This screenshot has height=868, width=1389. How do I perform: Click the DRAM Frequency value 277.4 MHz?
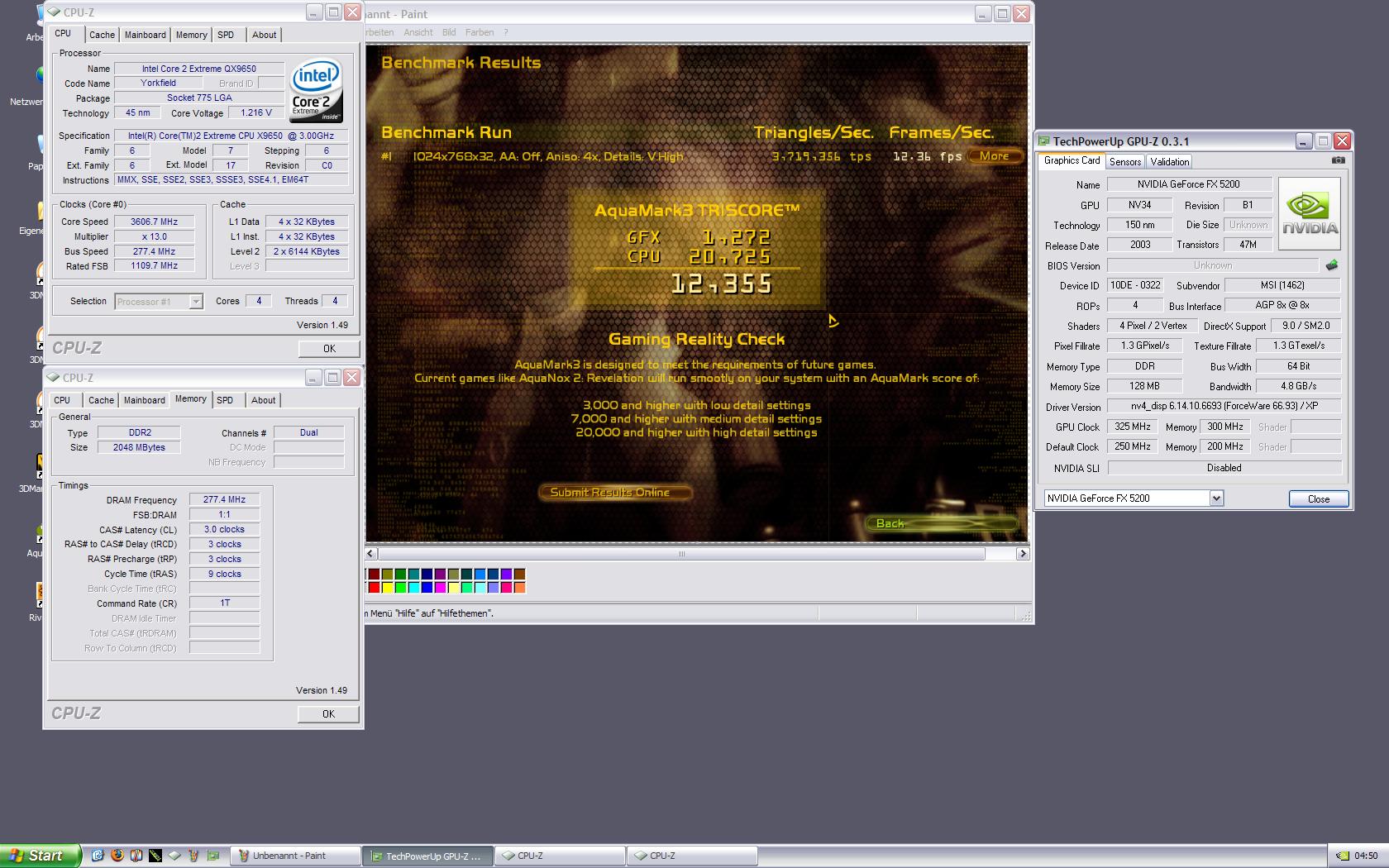click(224, 499)
